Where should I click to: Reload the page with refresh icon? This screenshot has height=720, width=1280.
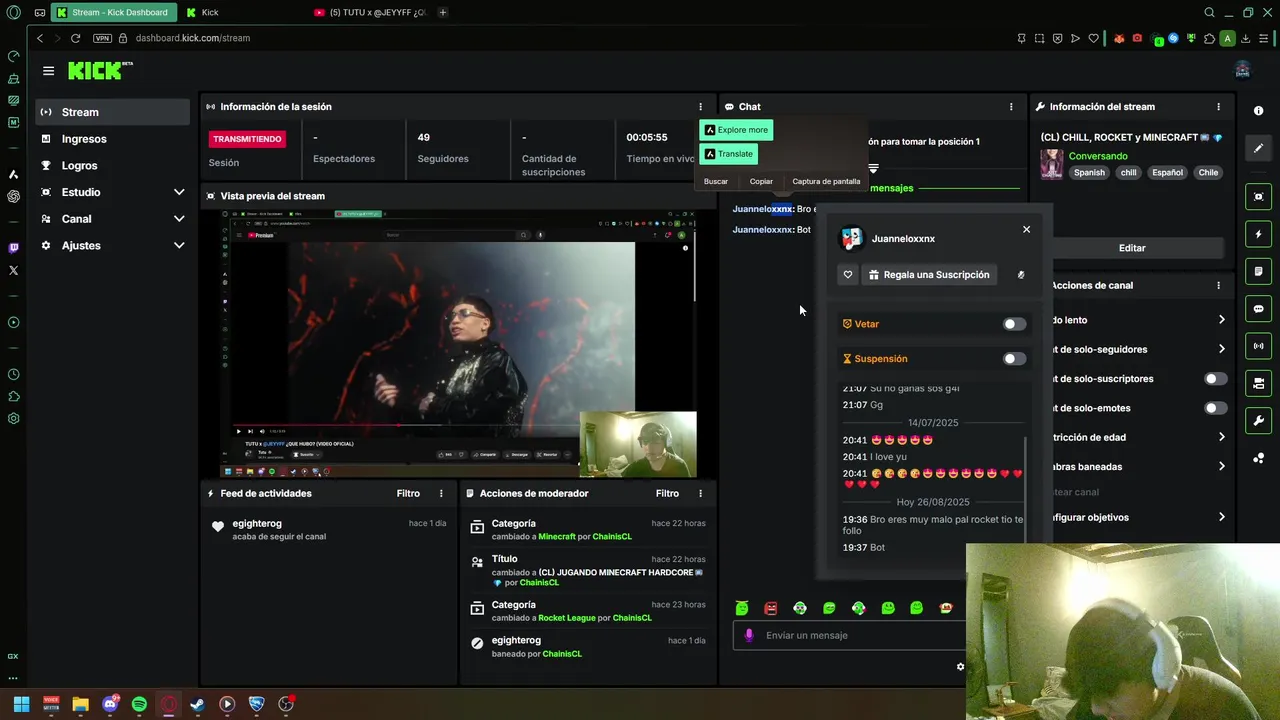[75, 38]
